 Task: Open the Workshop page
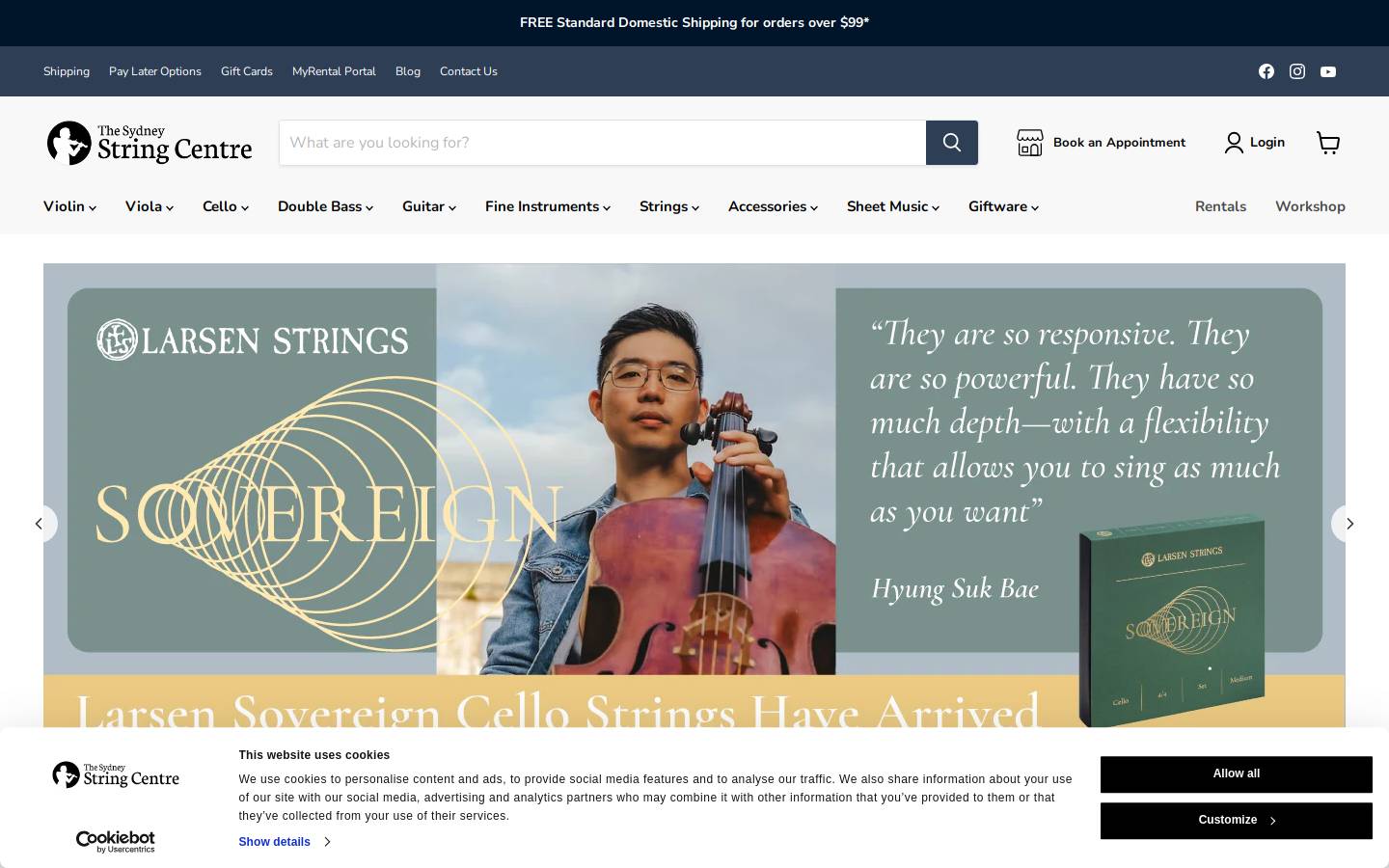click(1310, 206)
